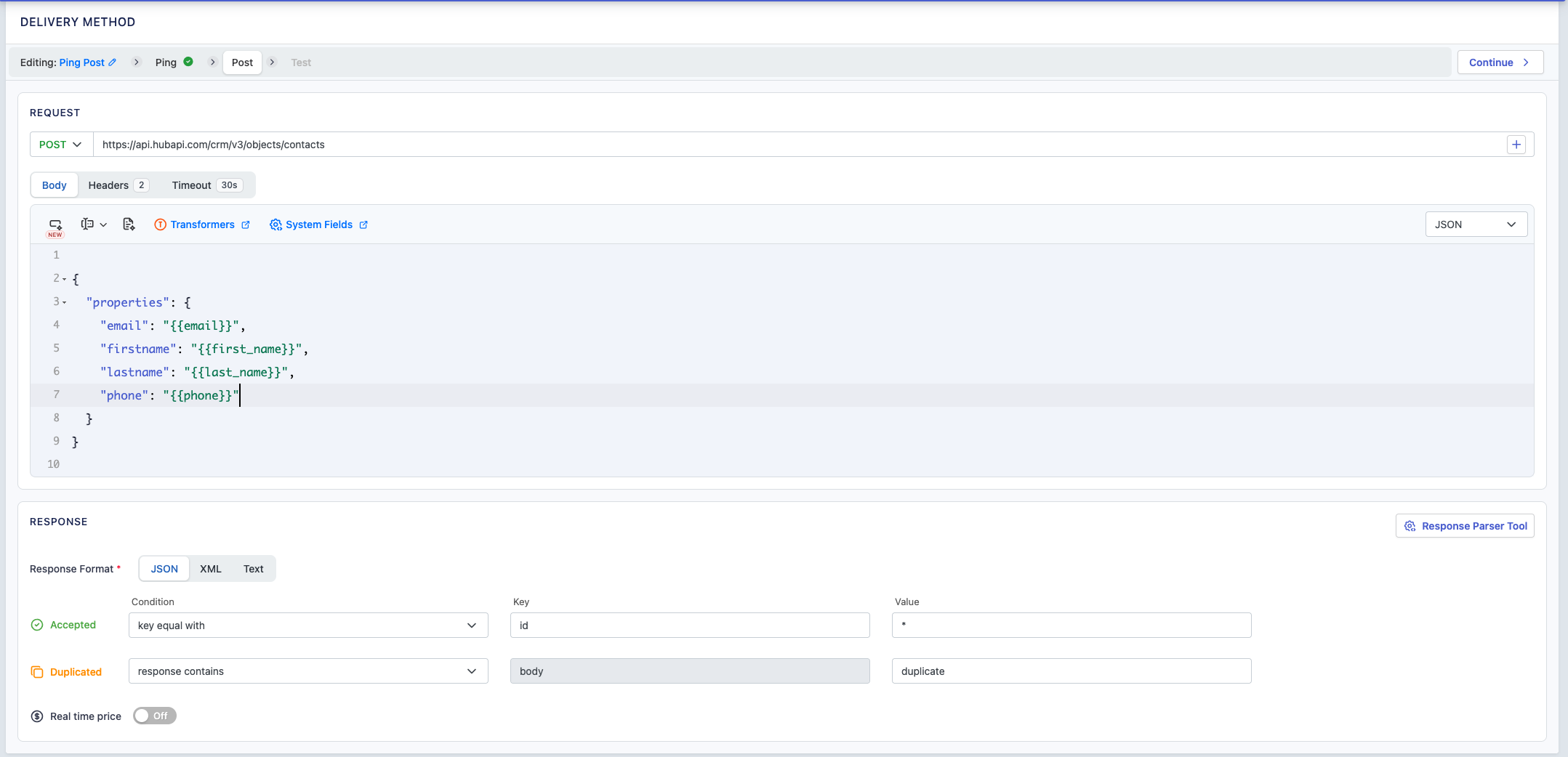Switch to the Body tab
The image size is (1568, 757).
tap(55, 185)
